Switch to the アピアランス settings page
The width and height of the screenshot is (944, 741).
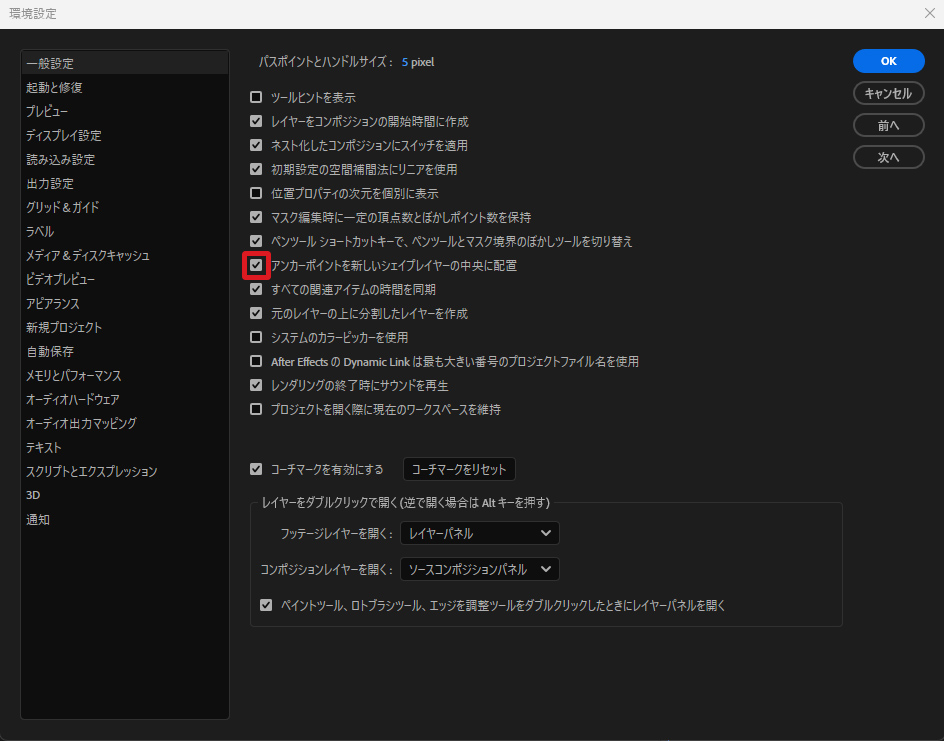point(53,303)
